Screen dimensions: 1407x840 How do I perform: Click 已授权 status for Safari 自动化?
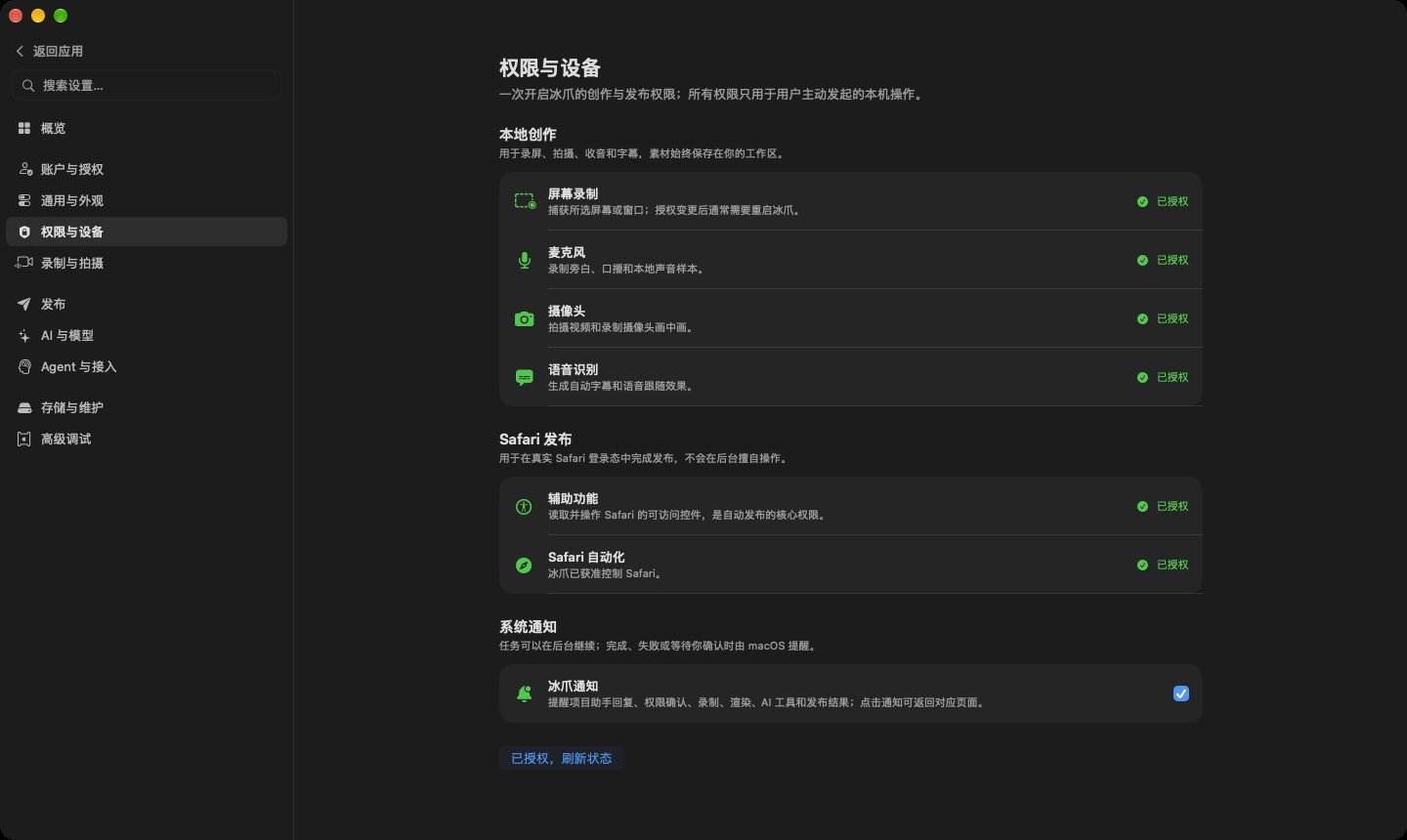[x=1163, y=565]
